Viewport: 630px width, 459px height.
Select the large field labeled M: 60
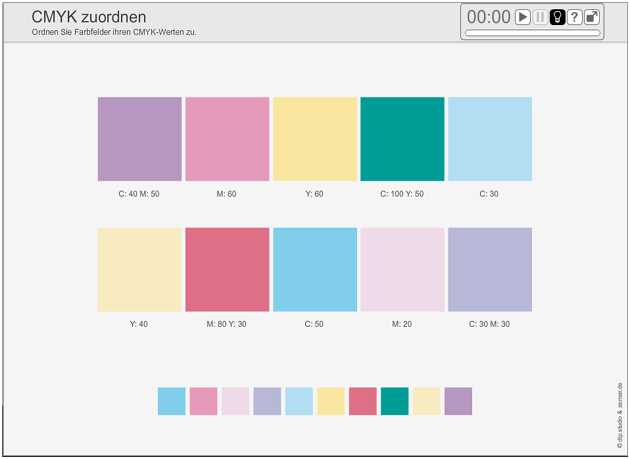pyautogui.click(x=227, y=139)
